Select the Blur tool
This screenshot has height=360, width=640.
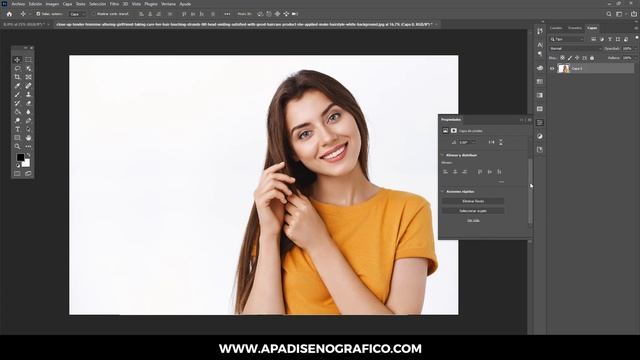coord(28,112)
